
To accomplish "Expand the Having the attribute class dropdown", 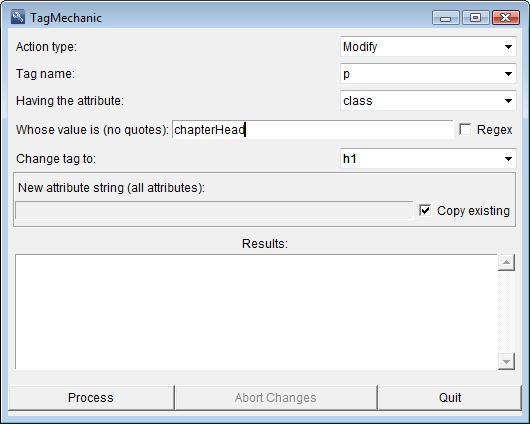I will [x=428, y=101].
